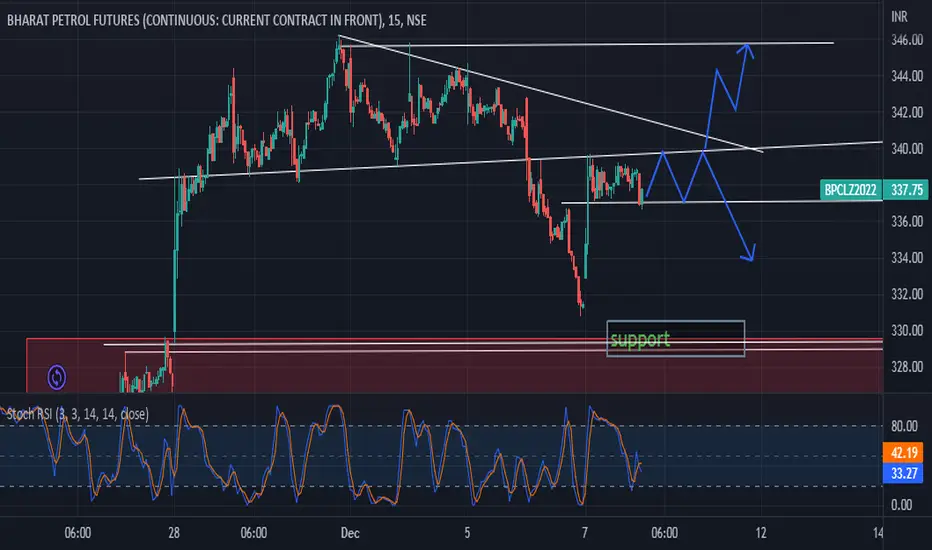Click the INR currency label
Viewport: 932px width, 550px height.
(x=899, y=17)
